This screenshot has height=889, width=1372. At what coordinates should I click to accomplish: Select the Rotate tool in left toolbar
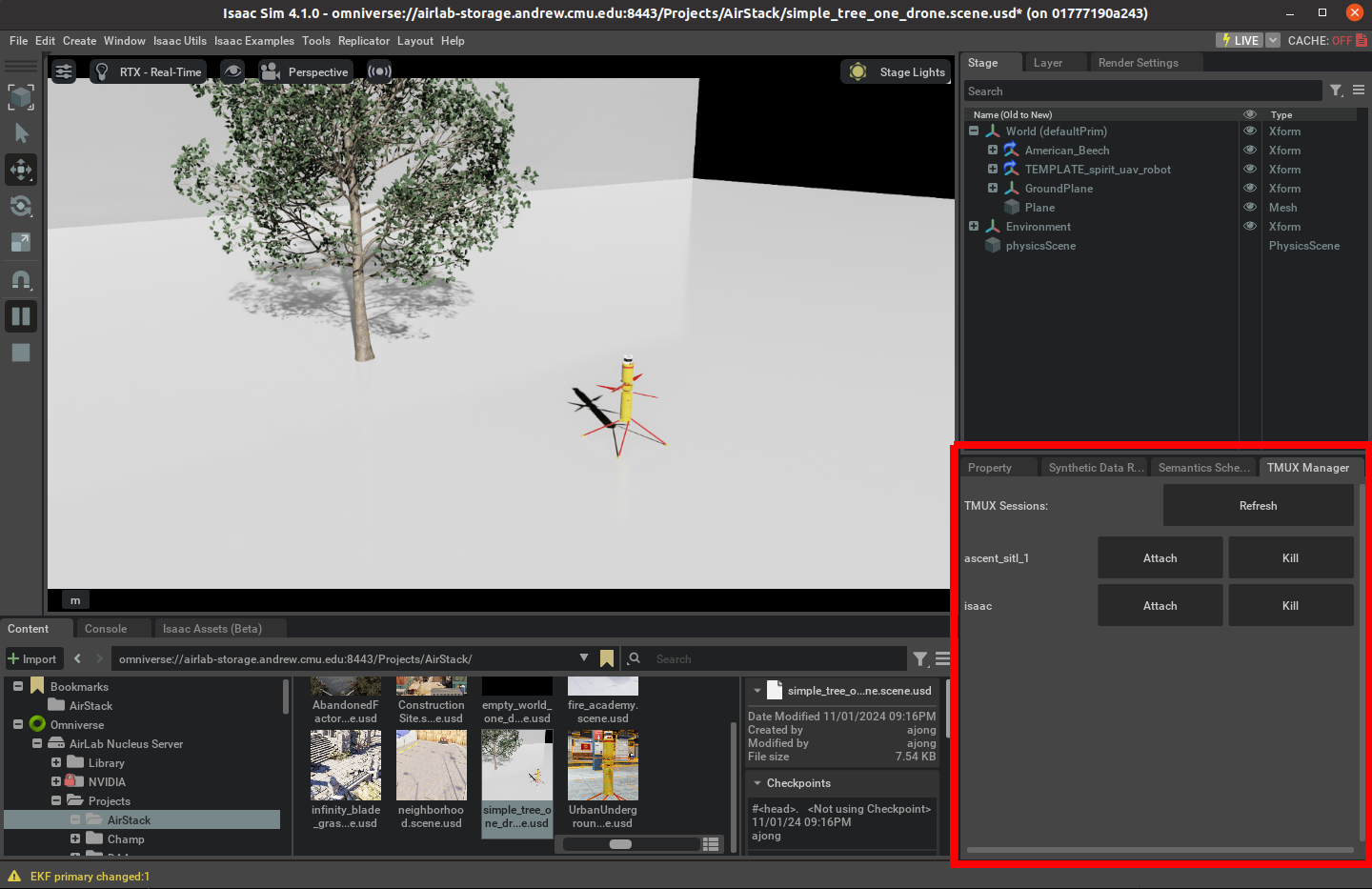[x=21, y=206]
